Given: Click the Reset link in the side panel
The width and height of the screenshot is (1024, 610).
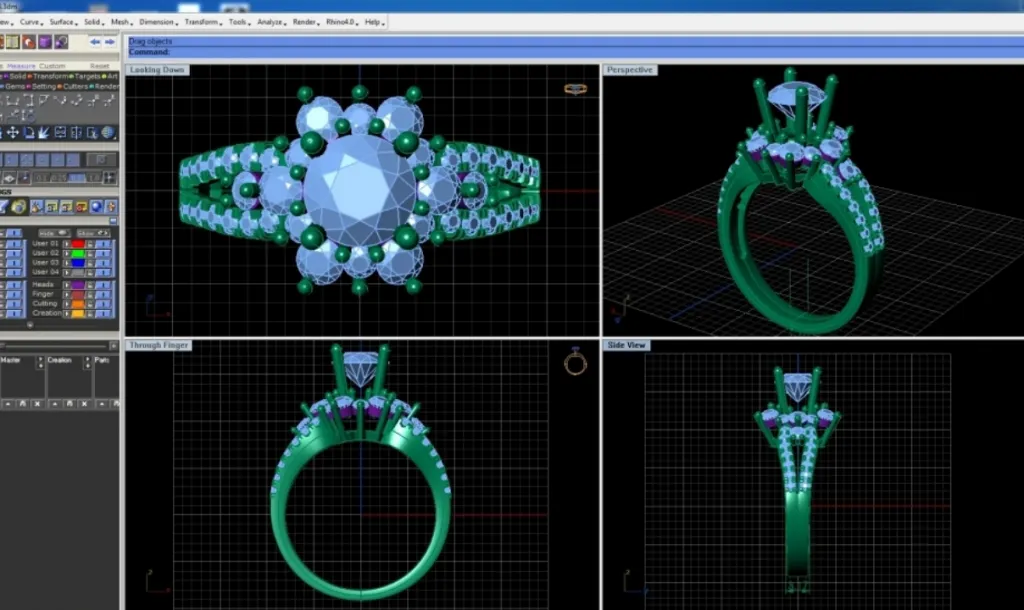Looking at the screenshot, I should 100,65.
